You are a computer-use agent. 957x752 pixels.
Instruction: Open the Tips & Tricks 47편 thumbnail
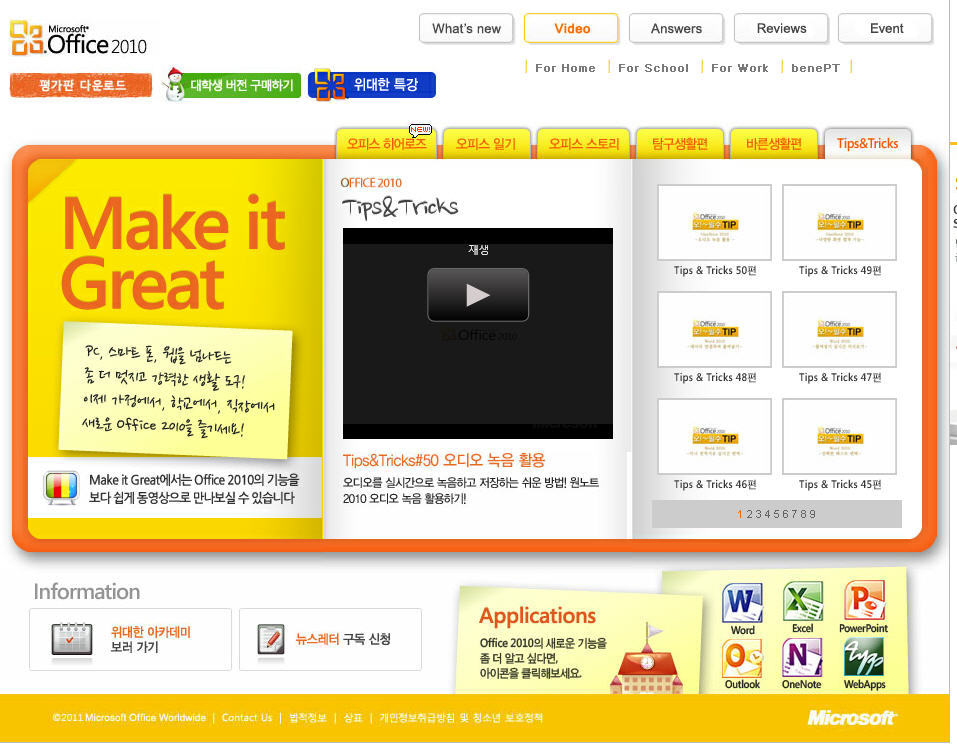tap(839, 330)
